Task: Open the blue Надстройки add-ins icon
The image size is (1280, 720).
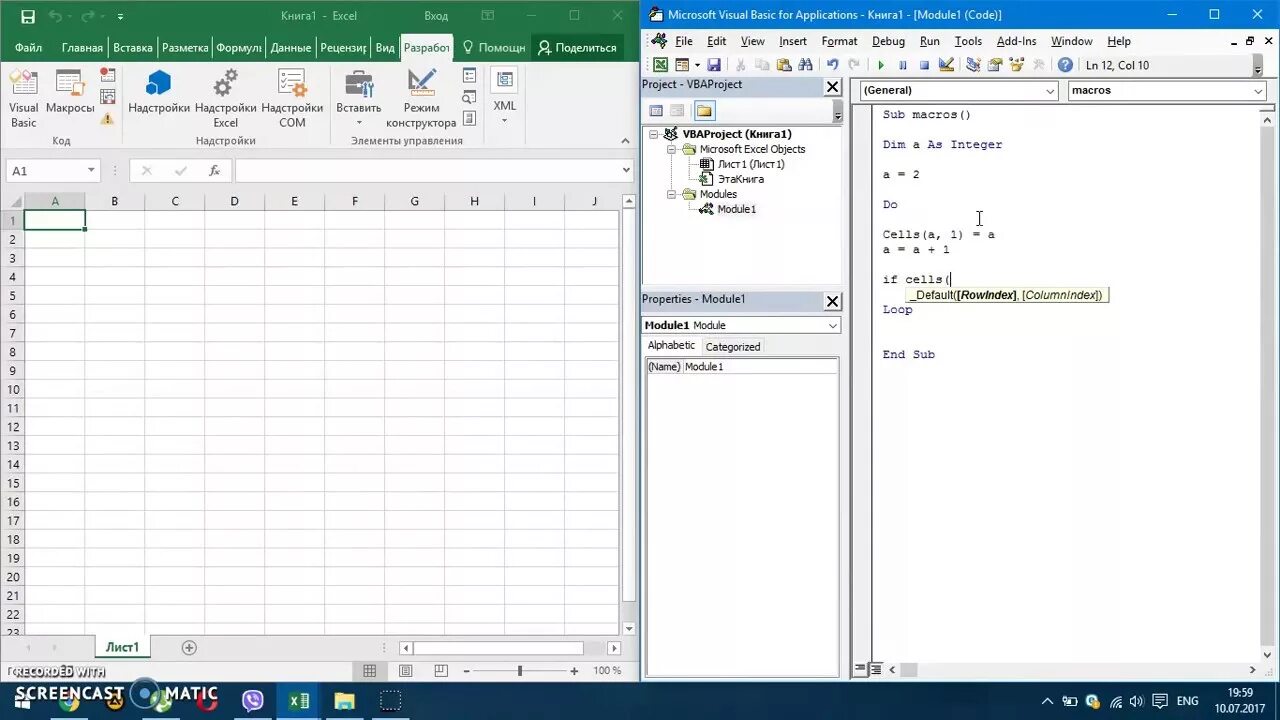Action: pos(159,92)
